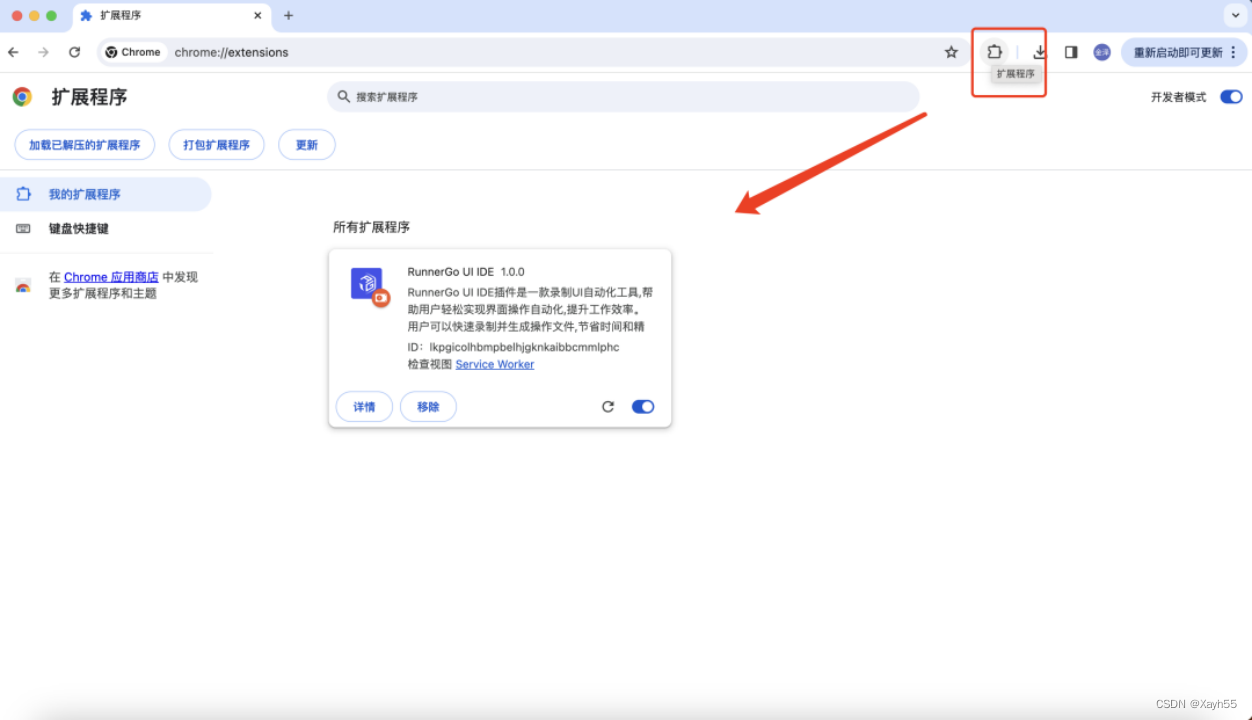Screen dimensions: 1252x720
Task: Open the Extensions puzzle icon in toolbar
Action: 993,52
